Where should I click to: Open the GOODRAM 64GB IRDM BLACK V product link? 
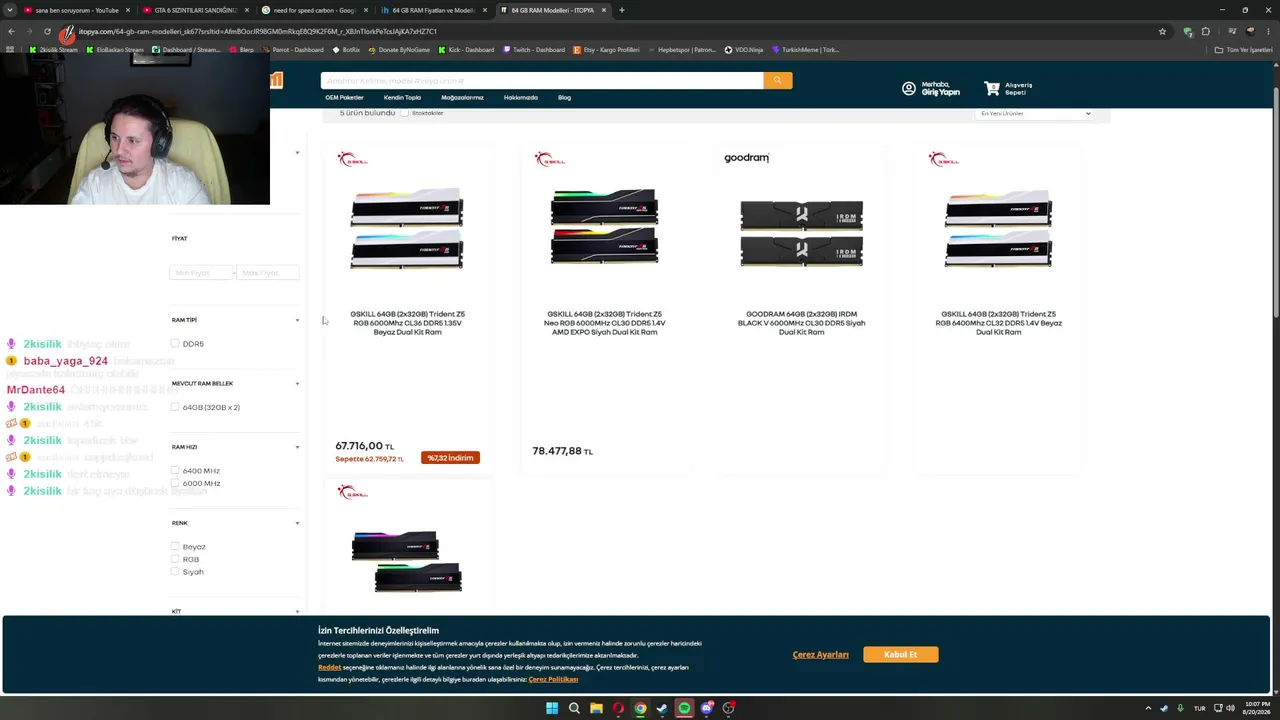point(801,323)
